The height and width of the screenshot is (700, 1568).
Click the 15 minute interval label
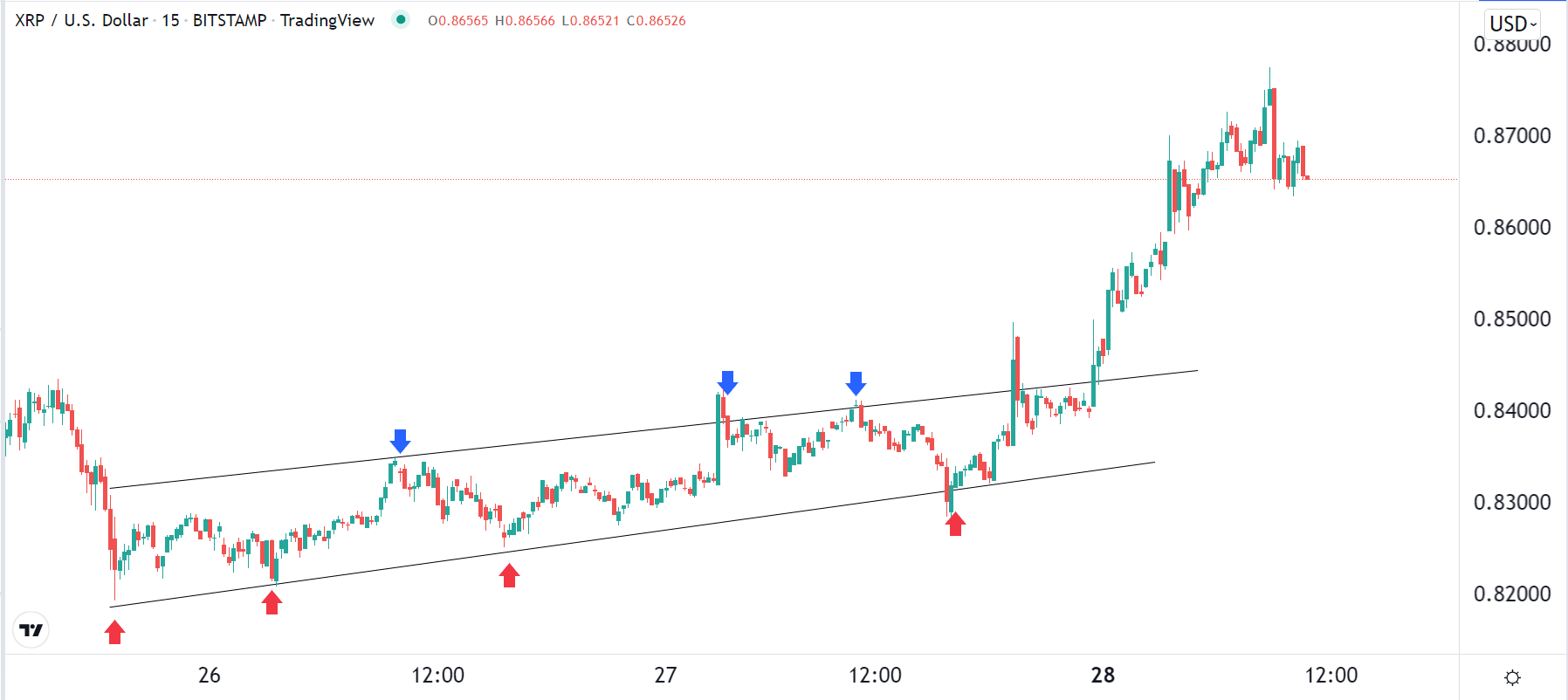[170, 20]
